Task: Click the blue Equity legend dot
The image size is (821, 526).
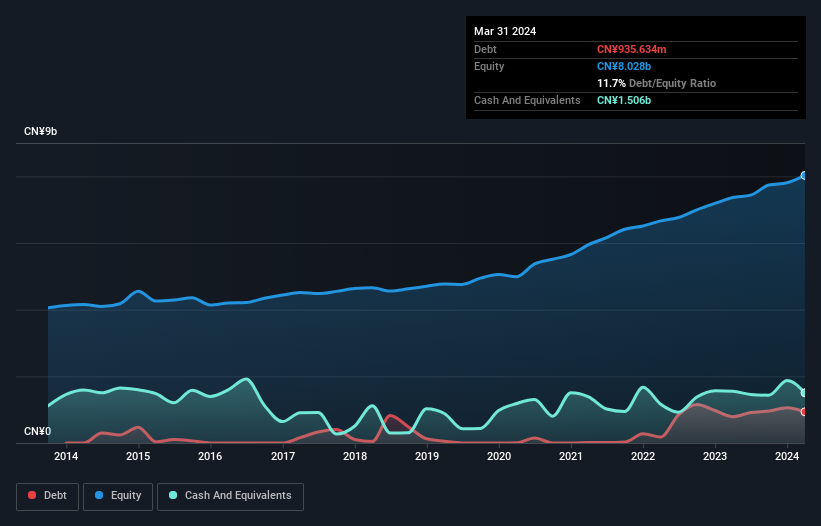Action: 99,495
